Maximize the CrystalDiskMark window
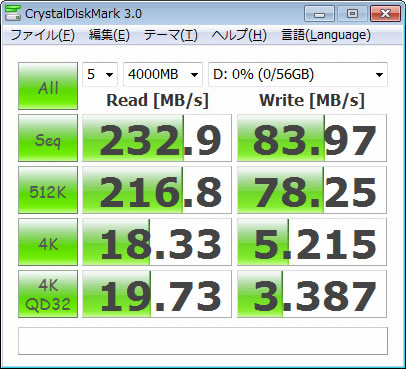Image resolution: width=406 pixels, height=369 pixels. [352, 14]
